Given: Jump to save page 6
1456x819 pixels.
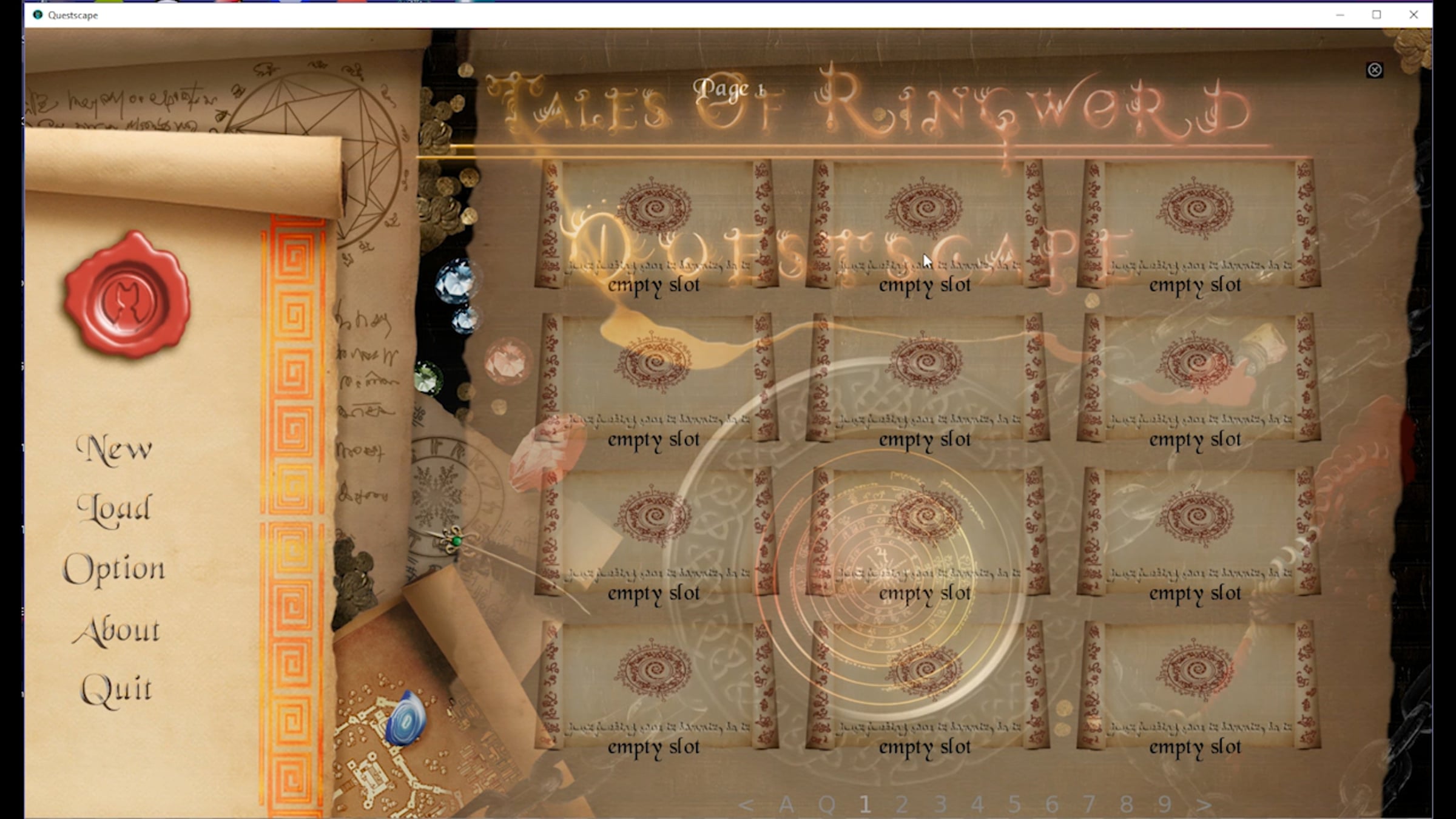Looking at the screenshot, I should point(1052,804).
